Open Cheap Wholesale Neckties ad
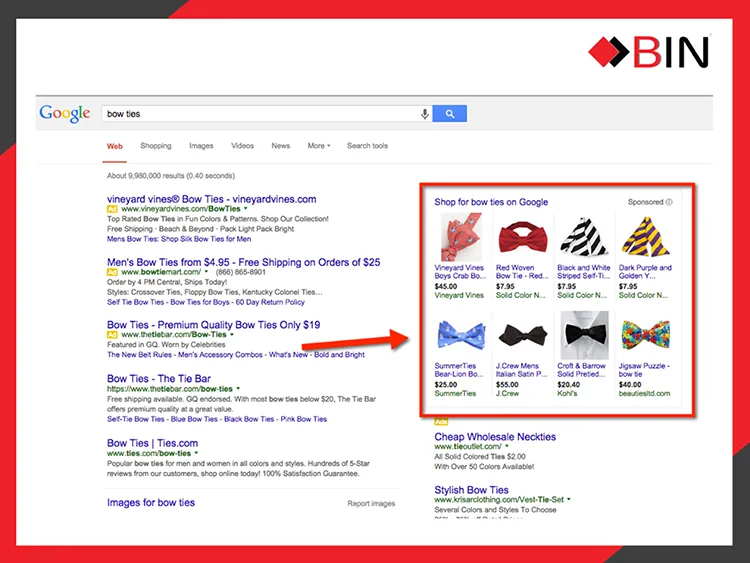The width and height of the screenshot is (750, 563). (x=495, y=437)
